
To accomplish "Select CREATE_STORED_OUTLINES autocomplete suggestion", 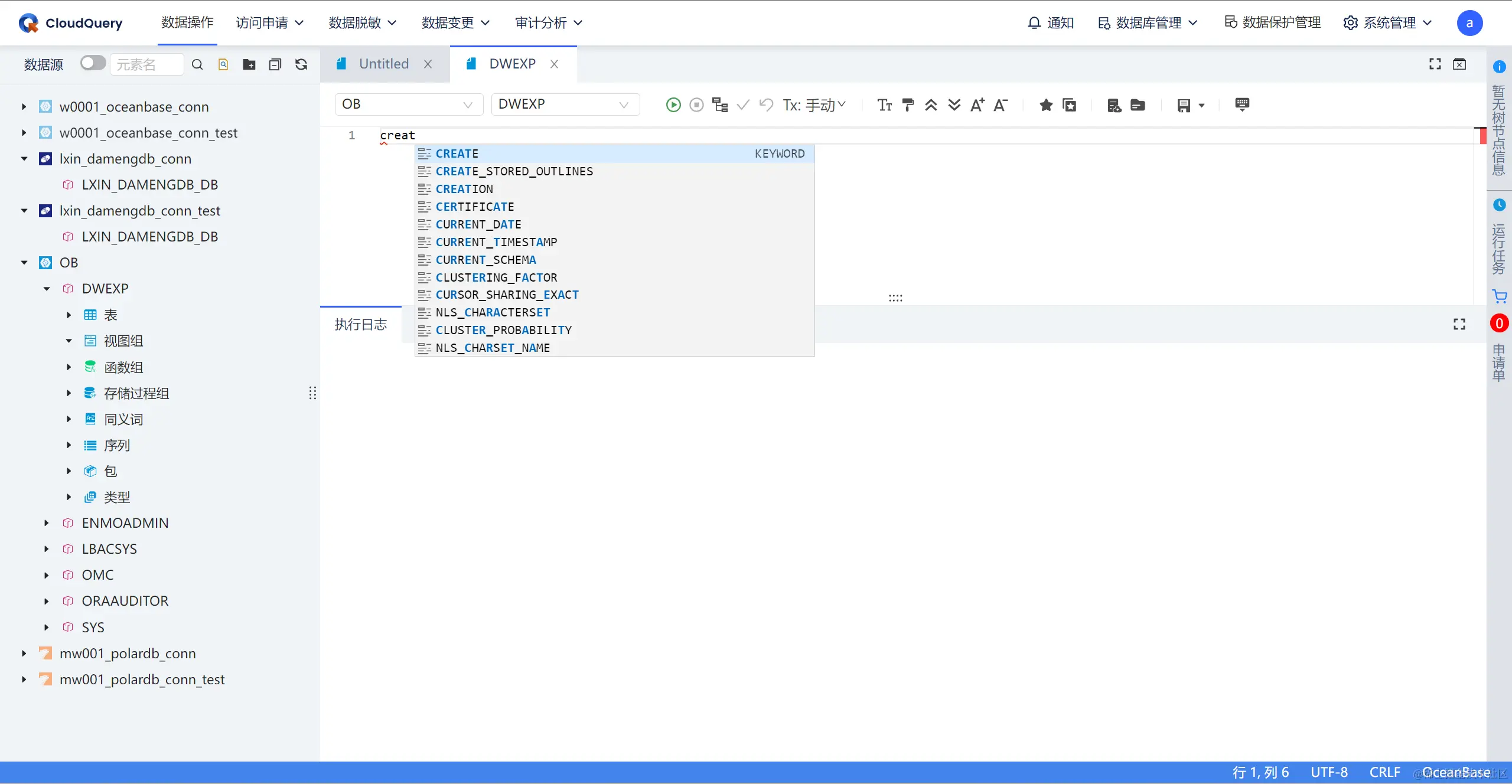I will point(514,171).
